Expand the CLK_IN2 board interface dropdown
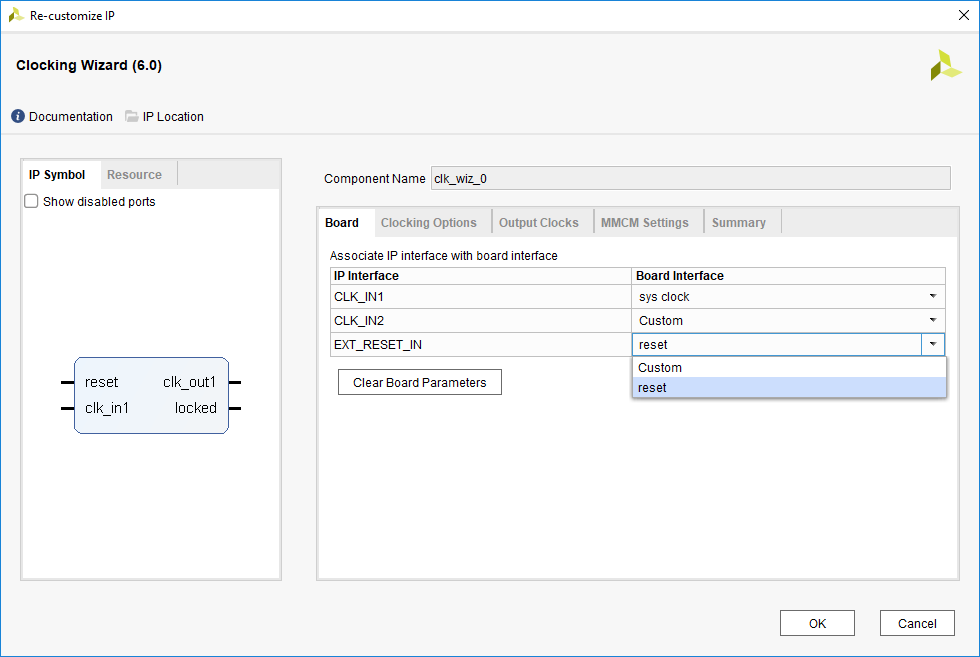980x657 pixels. point(932,320)
